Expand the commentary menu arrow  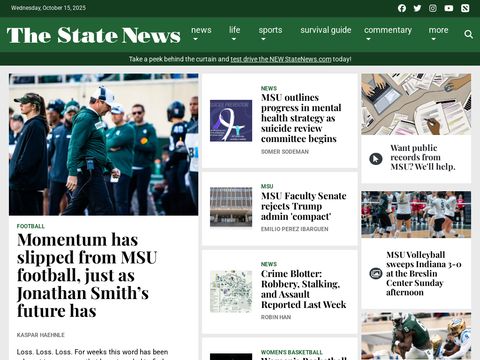point(368,39)
